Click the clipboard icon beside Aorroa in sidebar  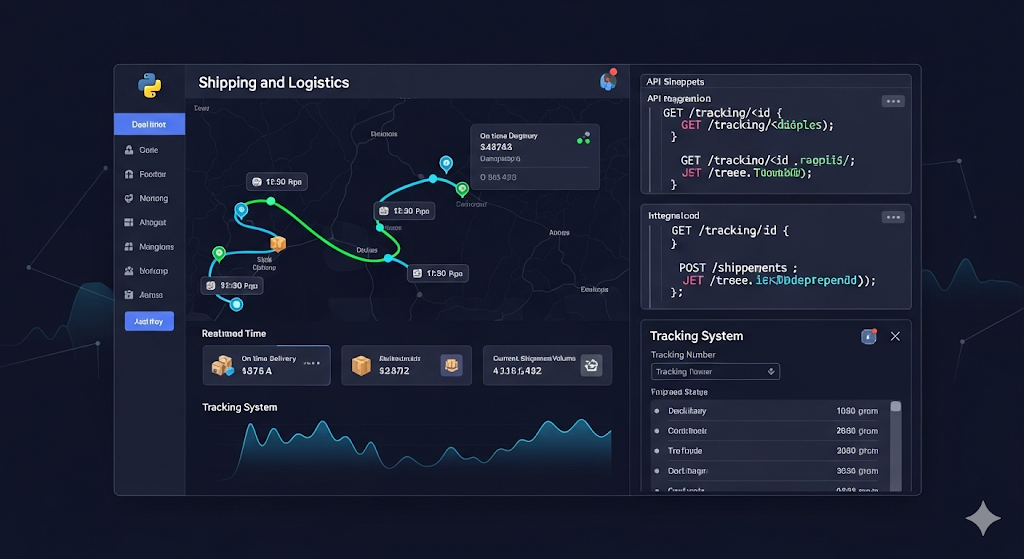pyautogui.click(x=129, y=295)
